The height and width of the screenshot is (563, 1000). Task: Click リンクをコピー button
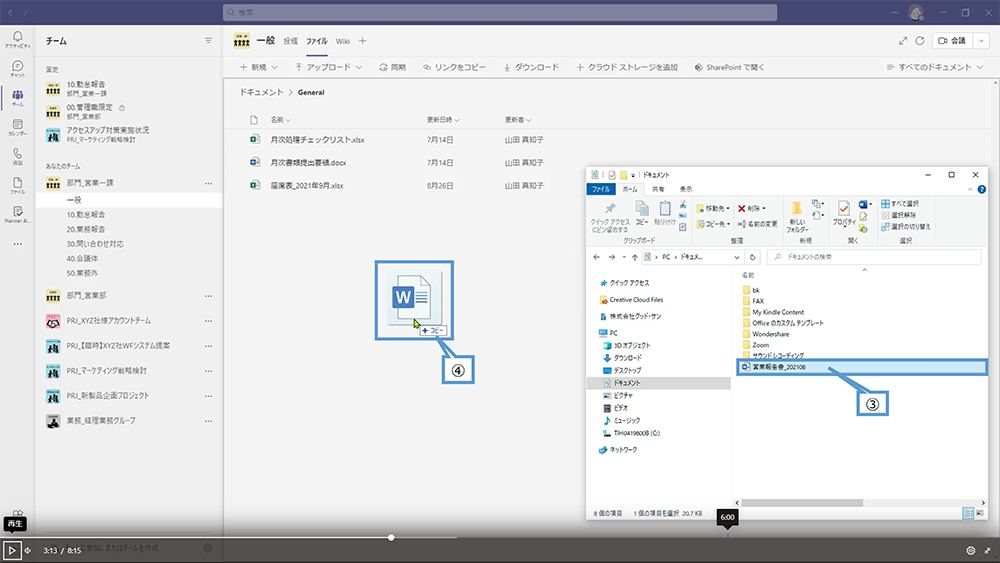pos(454,67)
